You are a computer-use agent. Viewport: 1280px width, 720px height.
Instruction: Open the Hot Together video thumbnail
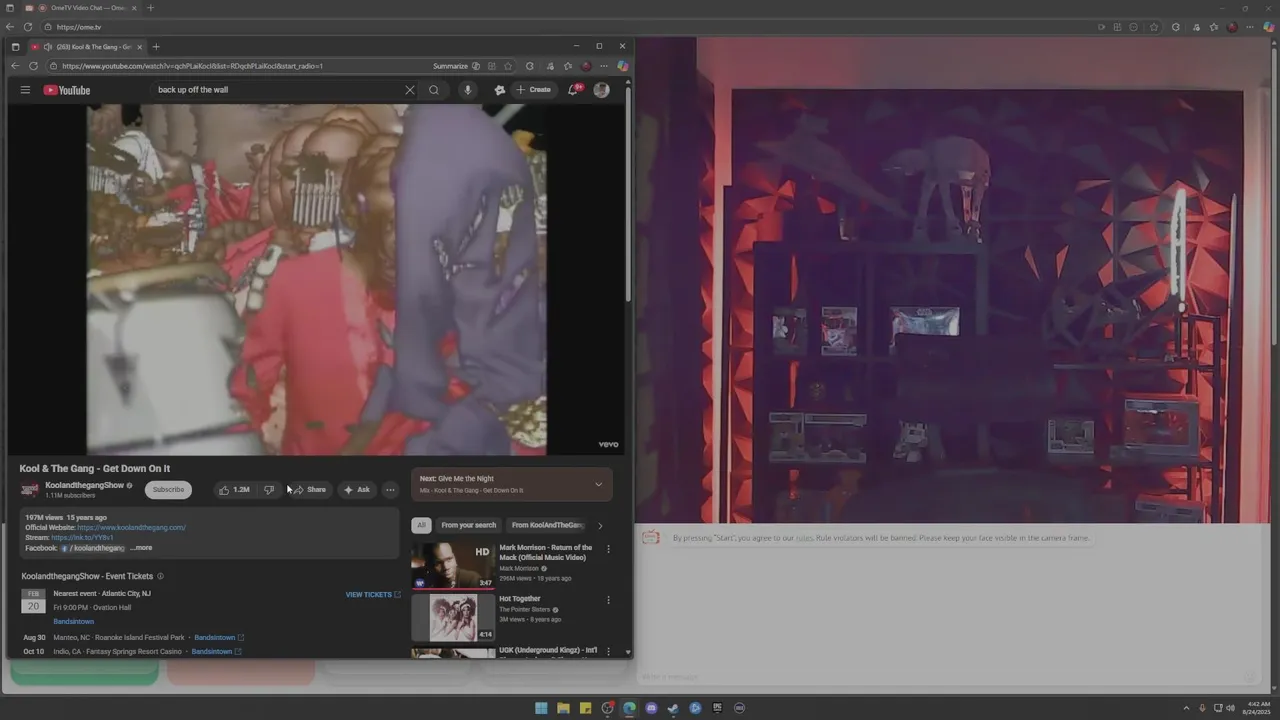point(453,618)
